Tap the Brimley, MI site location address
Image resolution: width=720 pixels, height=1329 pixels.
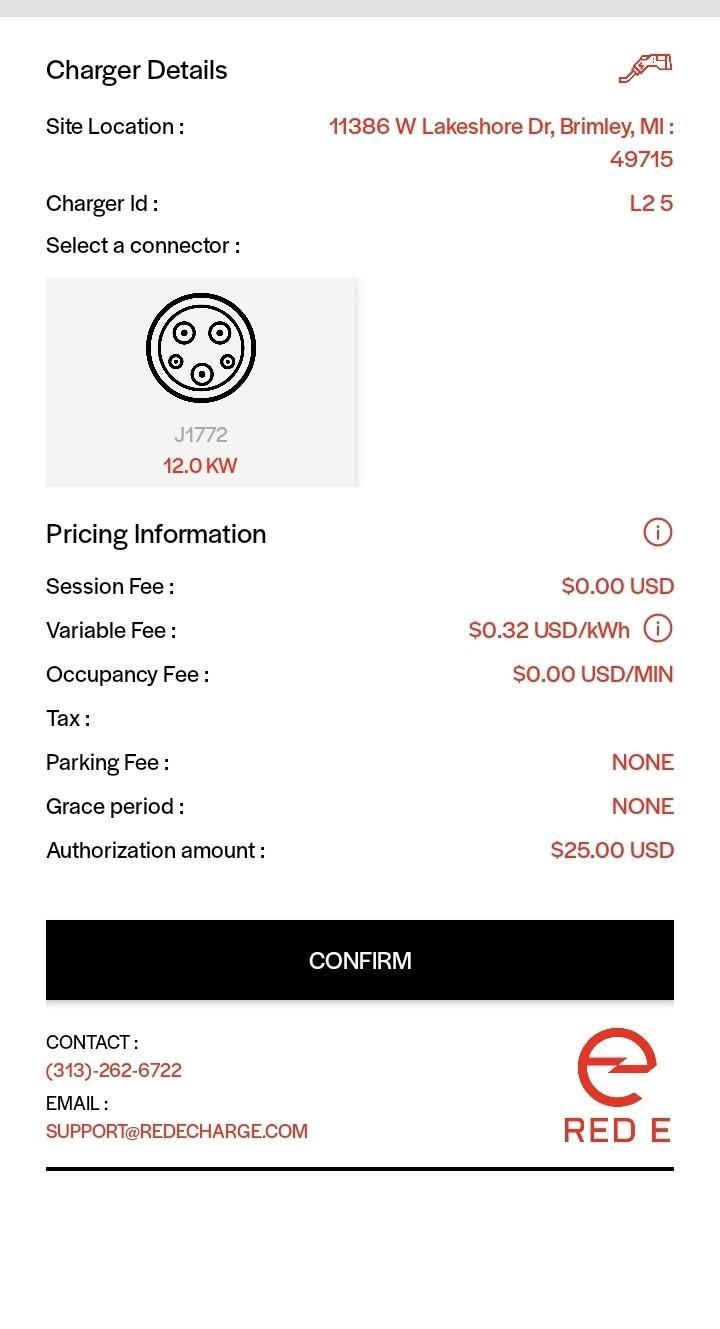(501, 142)
